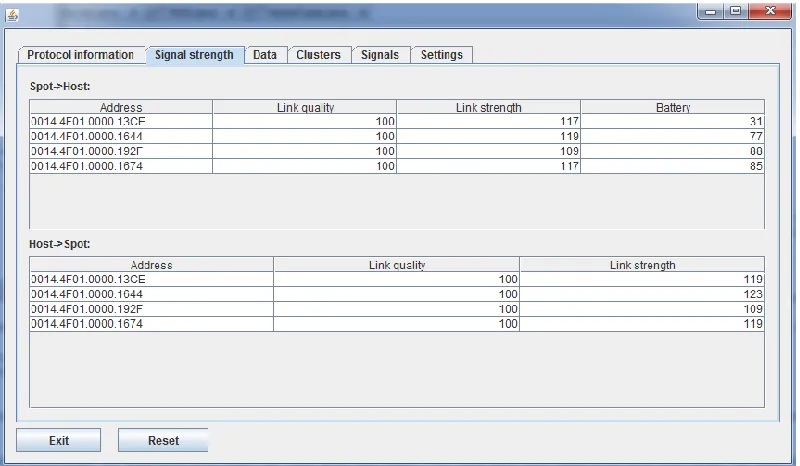Select the Signal strength tab
The image size is (800, 466).
(x=194, y=55)
